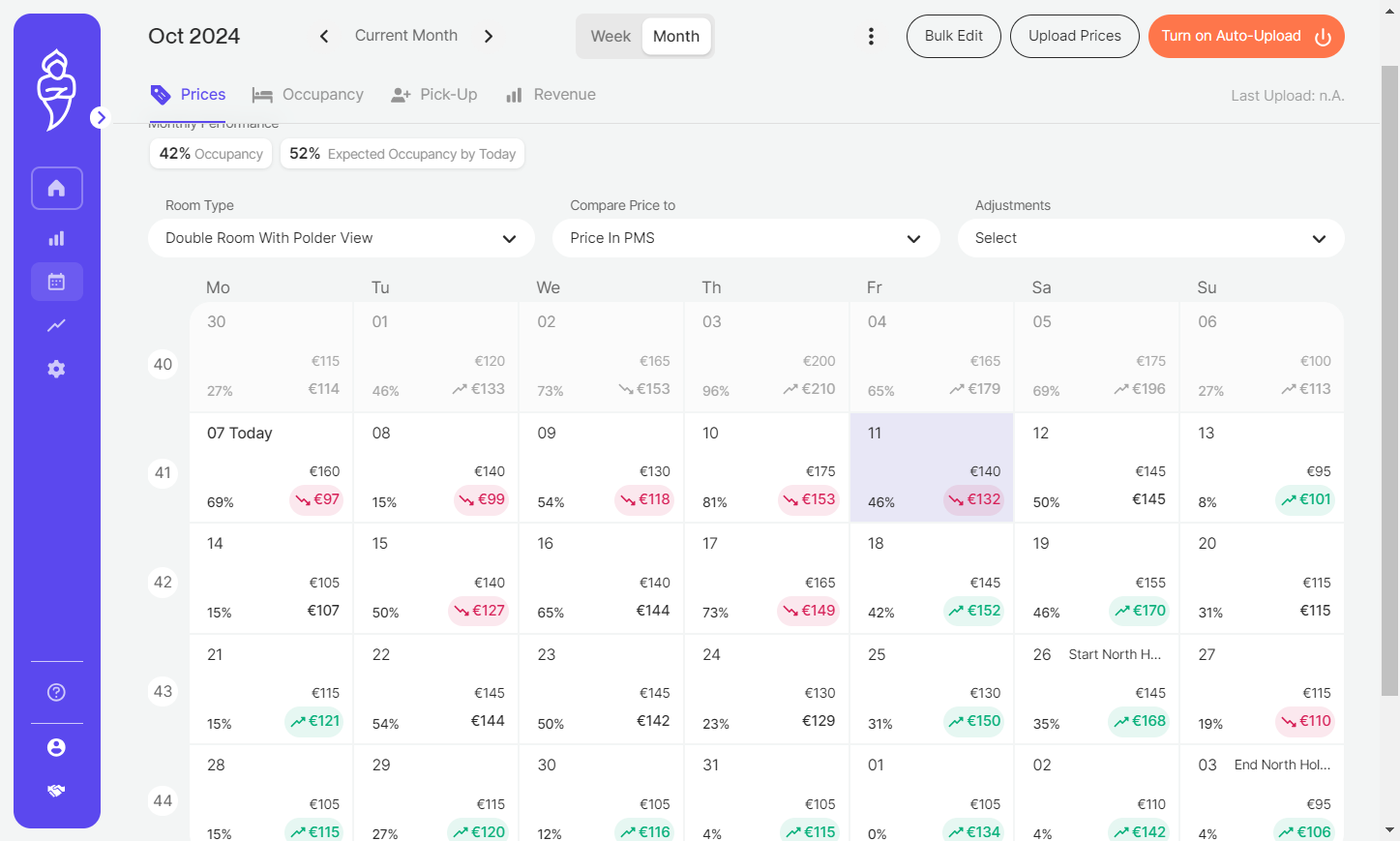
Task: Select the 07 Today calendar cell
Action: tap(272, 468)
